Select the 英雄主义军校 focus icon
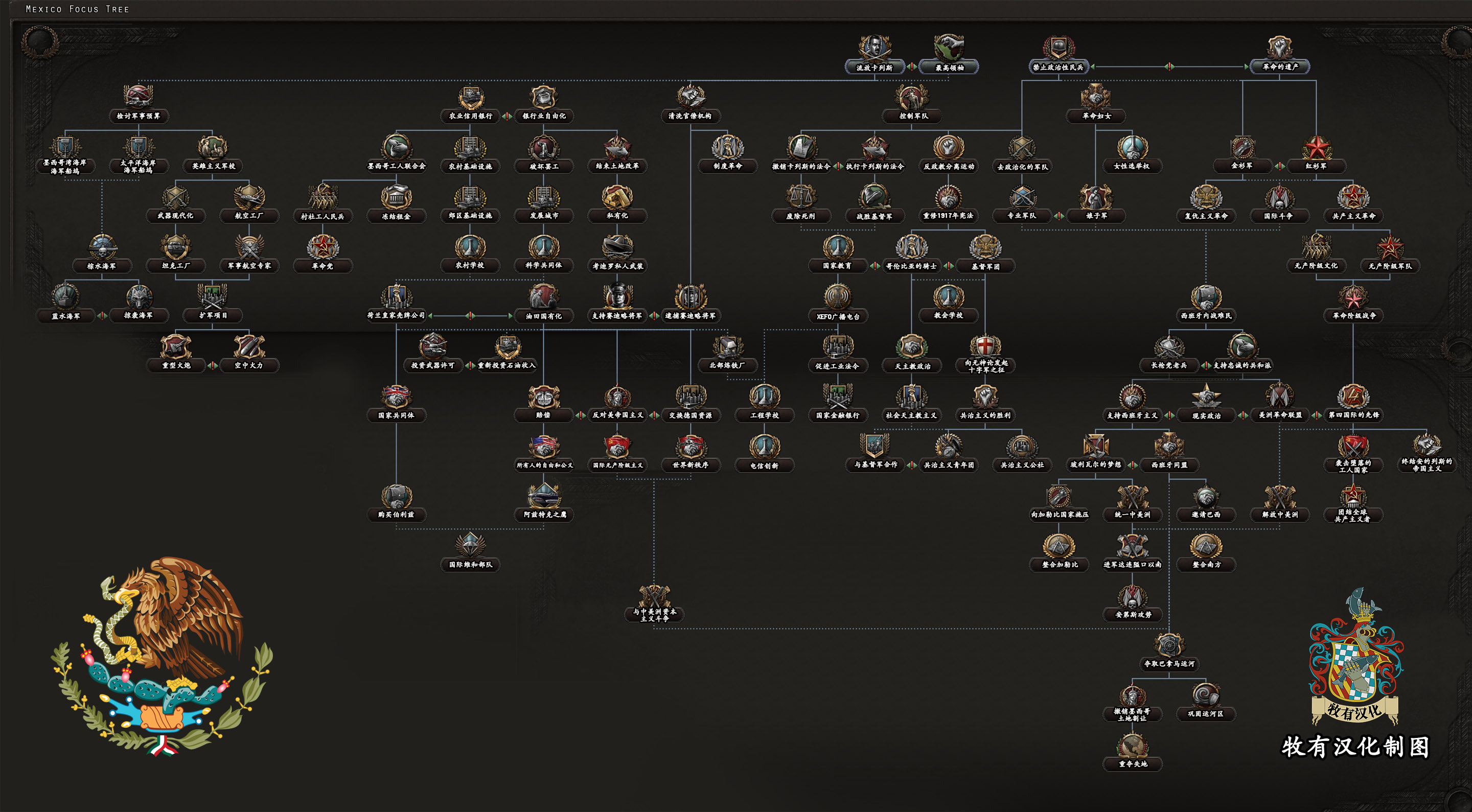 pyautogui.click(x=213, y=146)
